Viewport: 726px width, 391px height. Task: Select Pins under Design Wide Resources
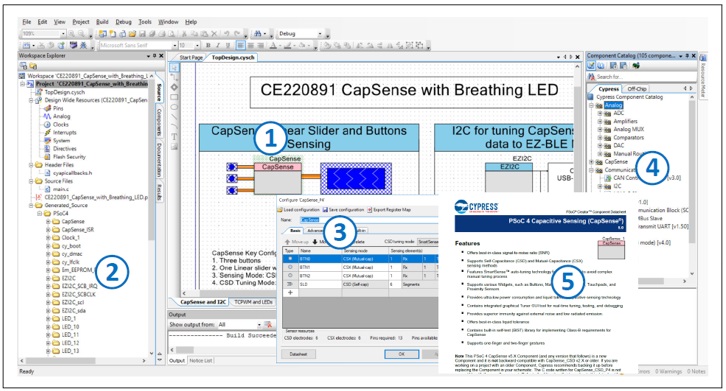(58, 108)
